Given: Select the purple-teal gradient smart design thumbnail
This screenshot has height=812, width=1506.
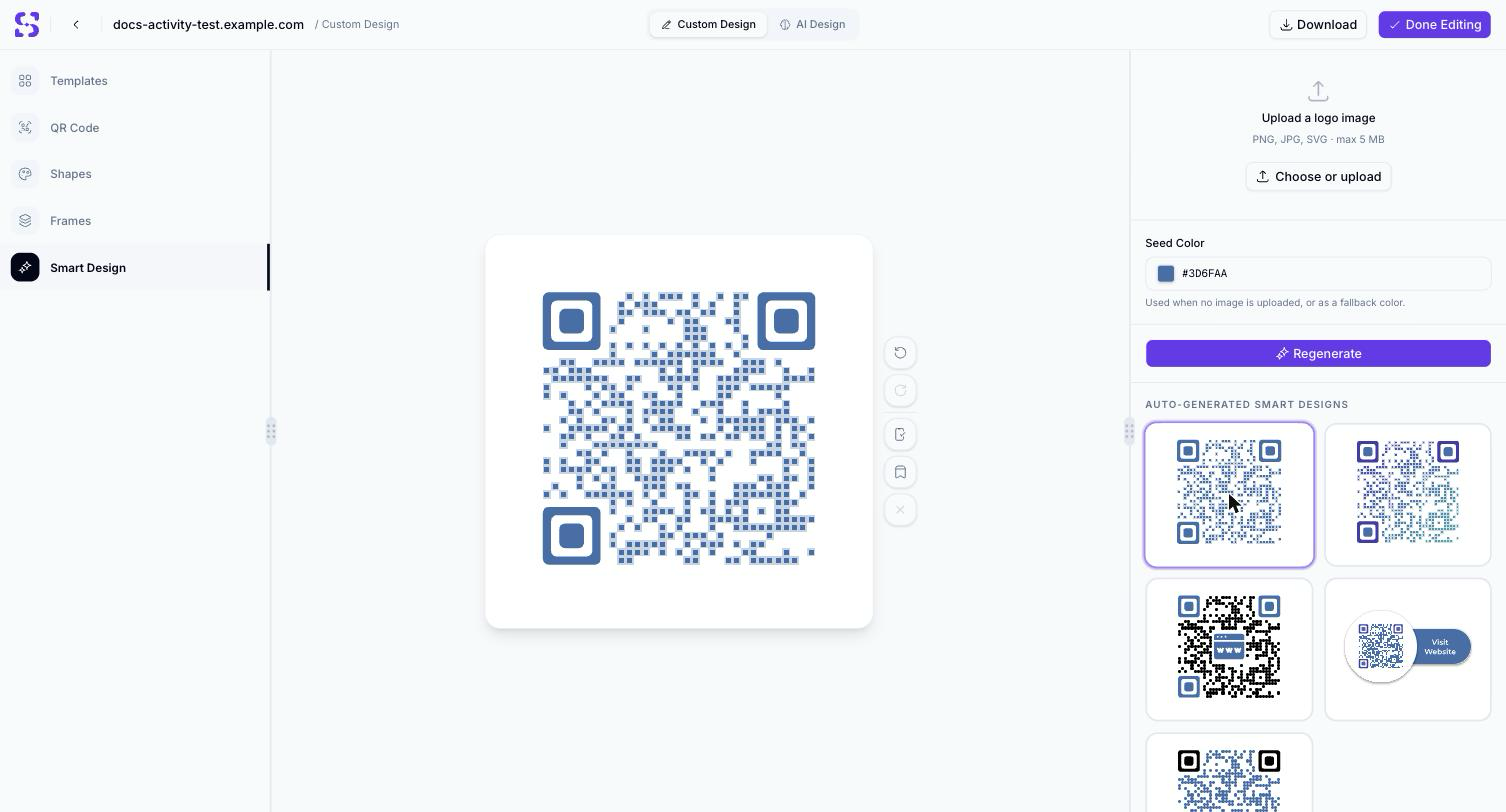Looking at the screenshot, I should coord(1408,495).
